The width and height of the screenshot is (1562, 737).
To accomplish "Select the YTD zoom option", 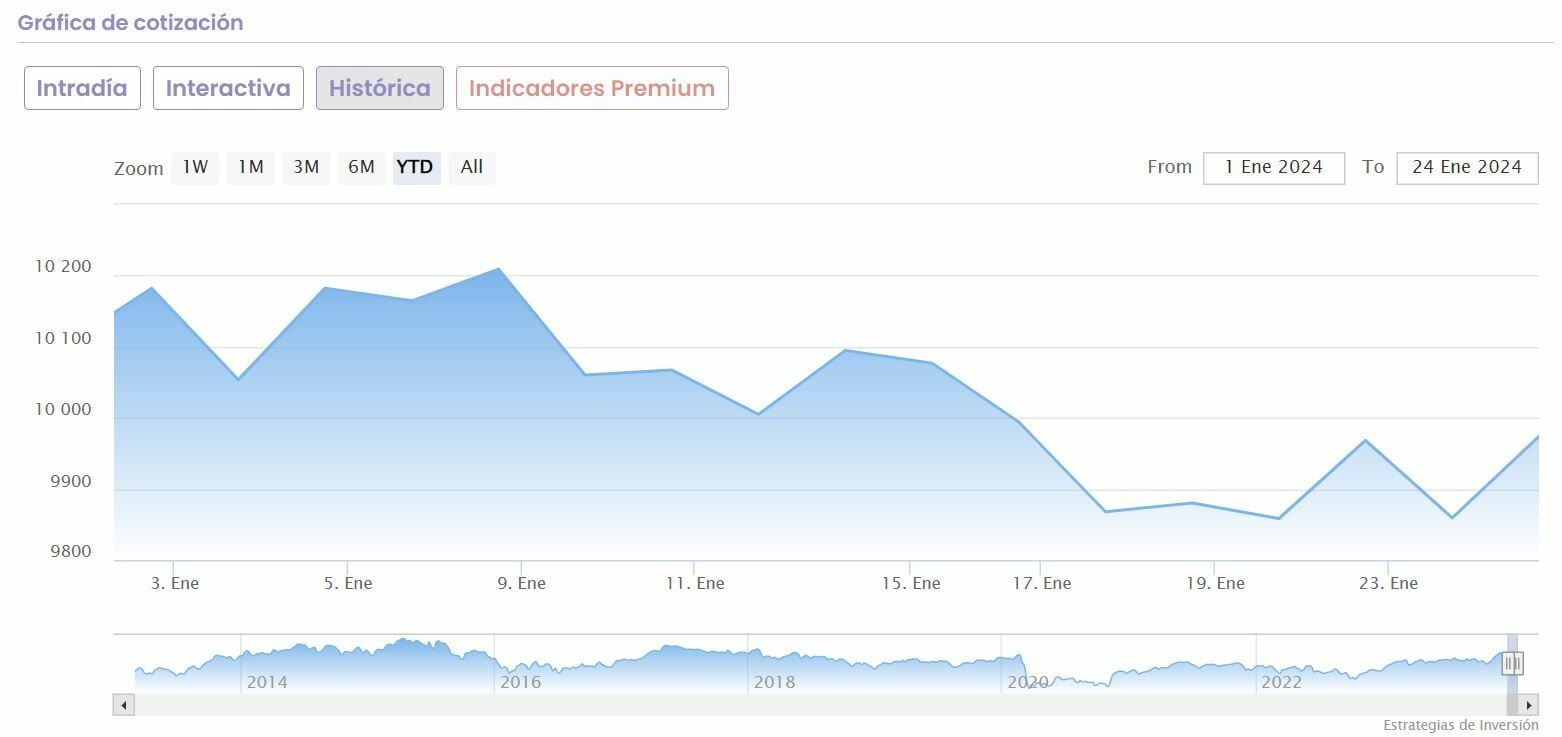I will [x=415, y=167].
